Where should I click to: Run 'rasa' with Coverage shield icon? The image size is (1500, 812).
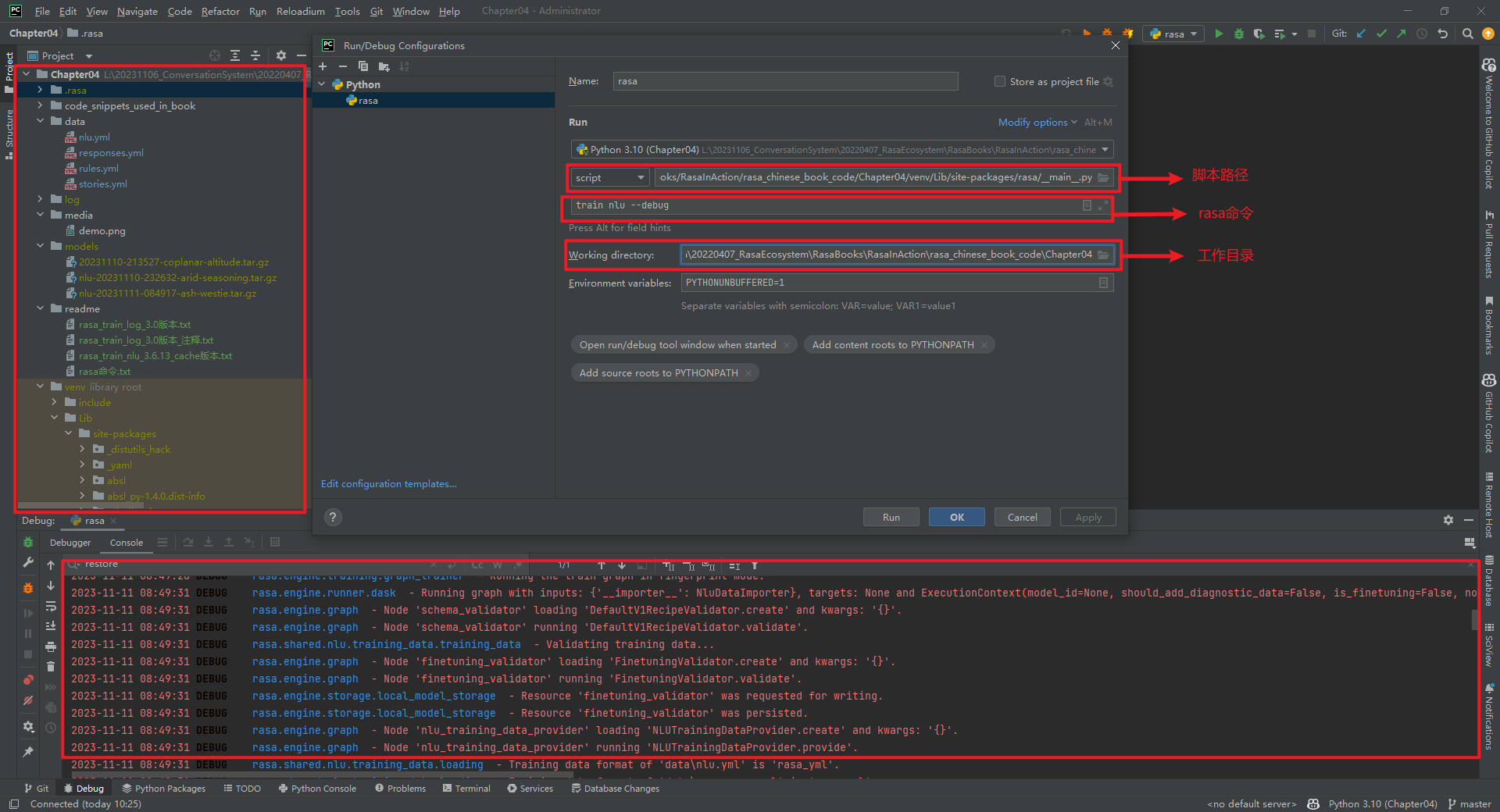(x=1259, y=34)
